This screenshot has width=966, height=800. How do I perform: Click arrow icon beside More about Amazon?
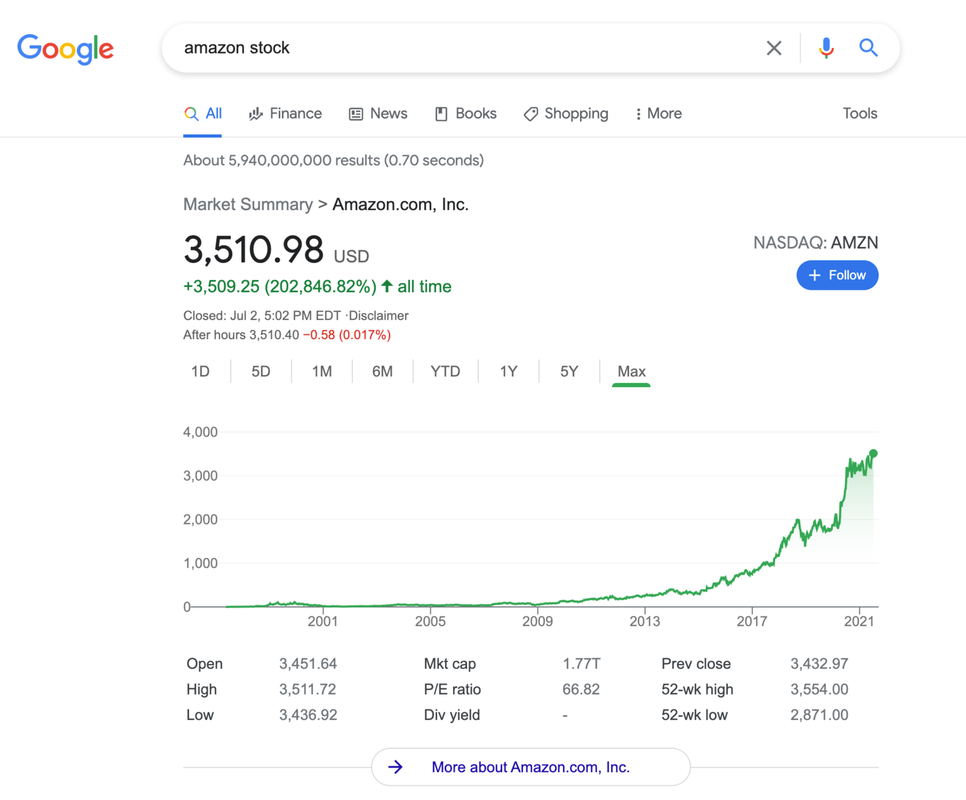point(395,767)
